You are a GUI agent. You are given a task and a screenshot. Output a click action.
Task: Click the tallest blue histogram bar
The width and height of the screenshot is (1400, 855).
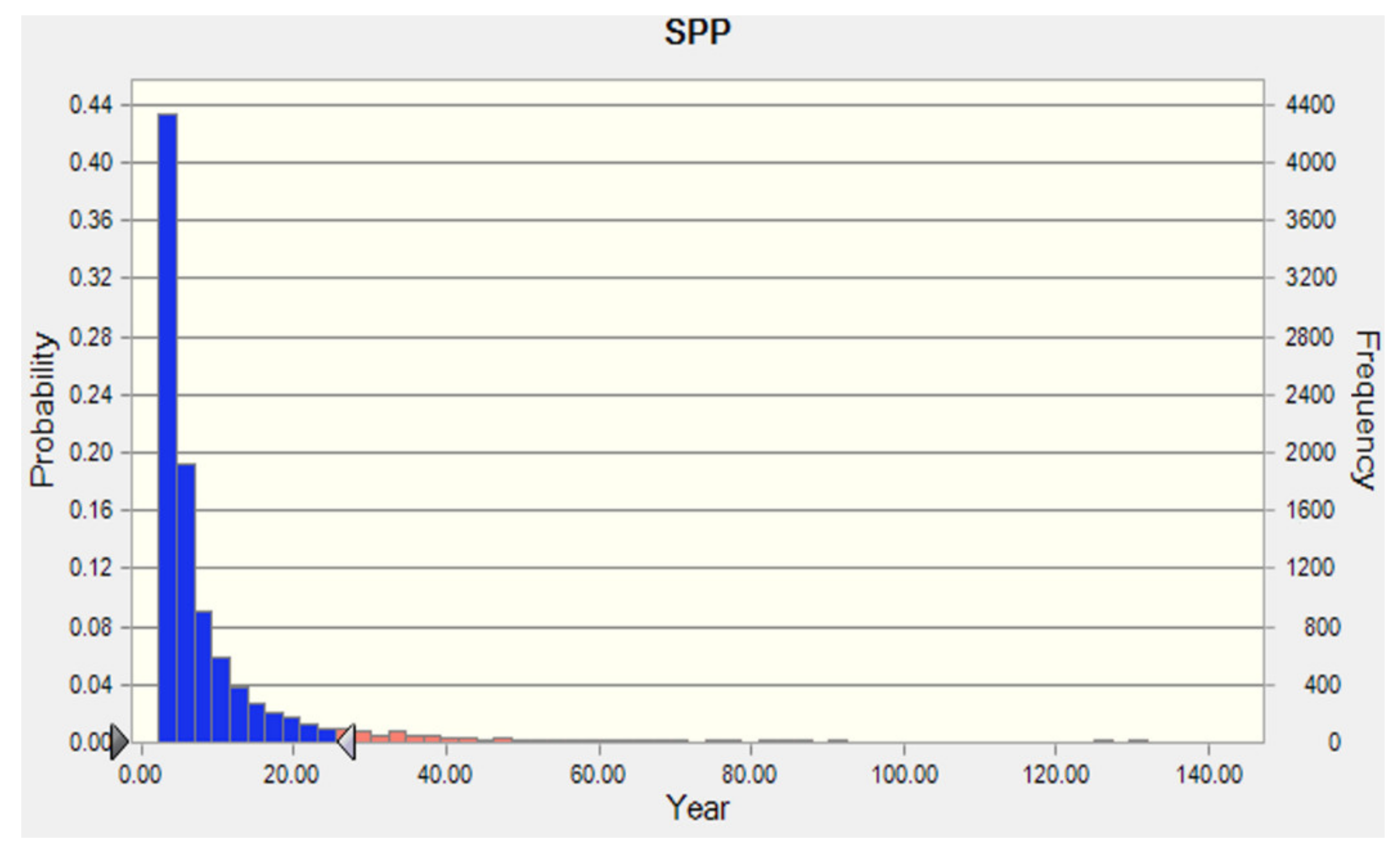[168, 426]
